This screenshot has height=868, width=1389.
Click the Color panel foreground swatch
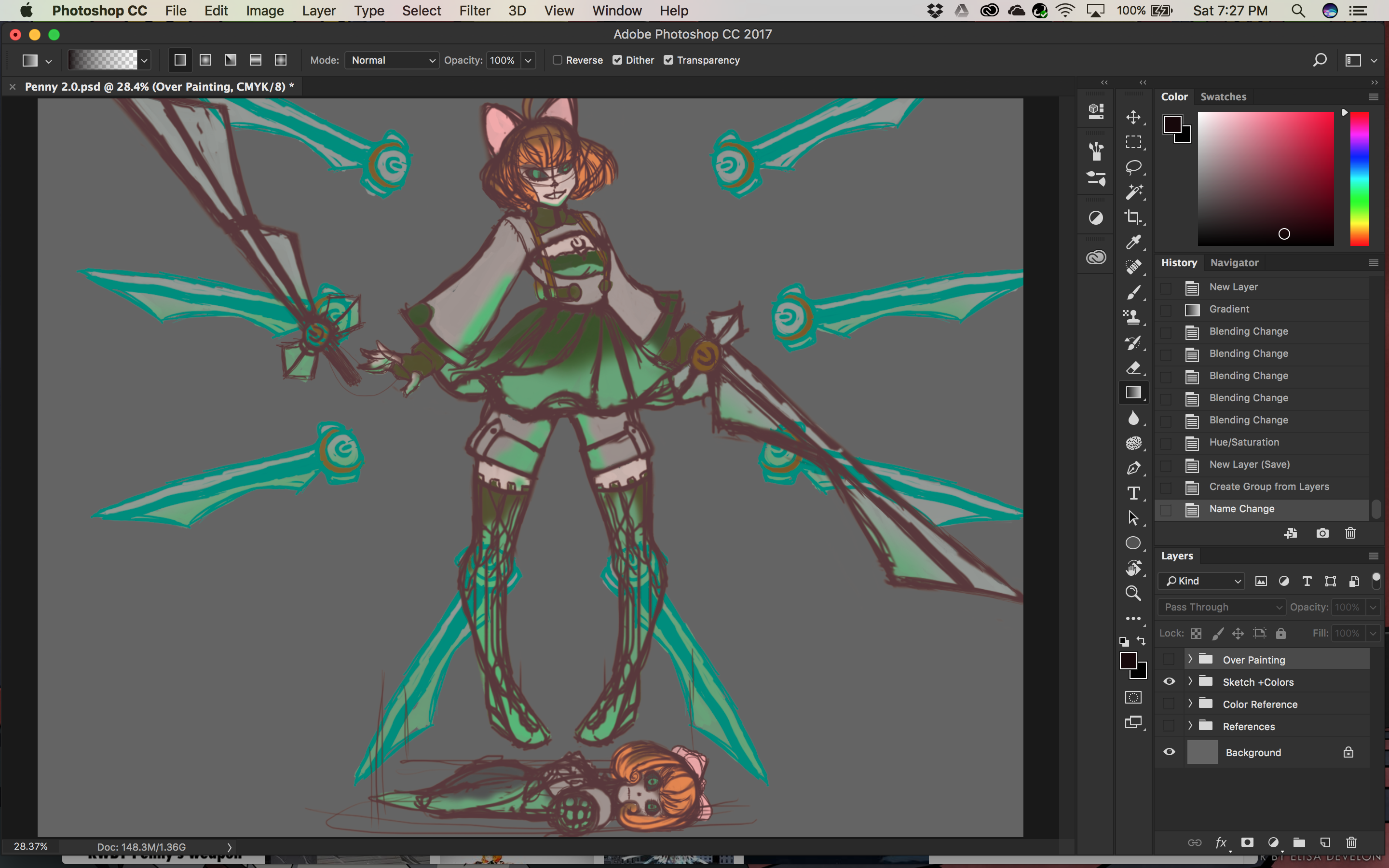coord(1172,124)
